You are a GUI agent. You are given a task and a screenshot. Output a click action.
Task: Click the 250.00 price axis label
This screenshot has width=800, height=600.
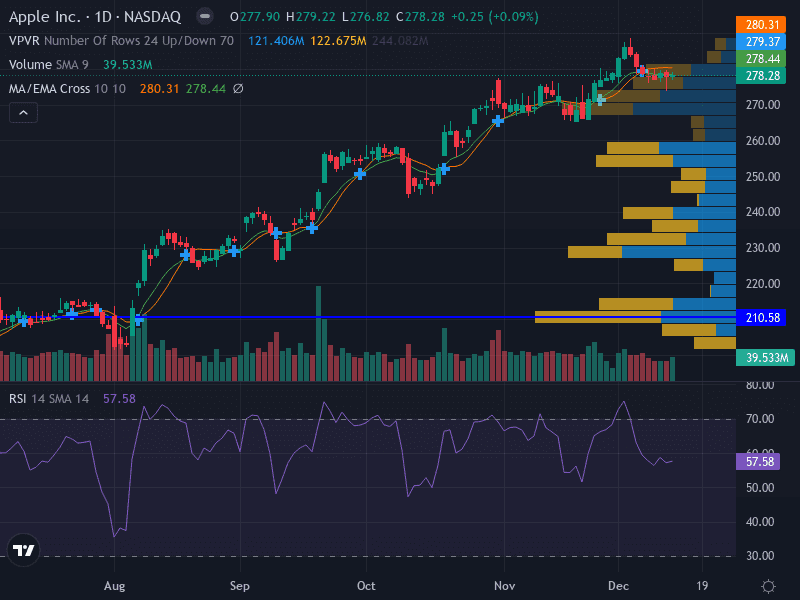(x=763, y=177)
